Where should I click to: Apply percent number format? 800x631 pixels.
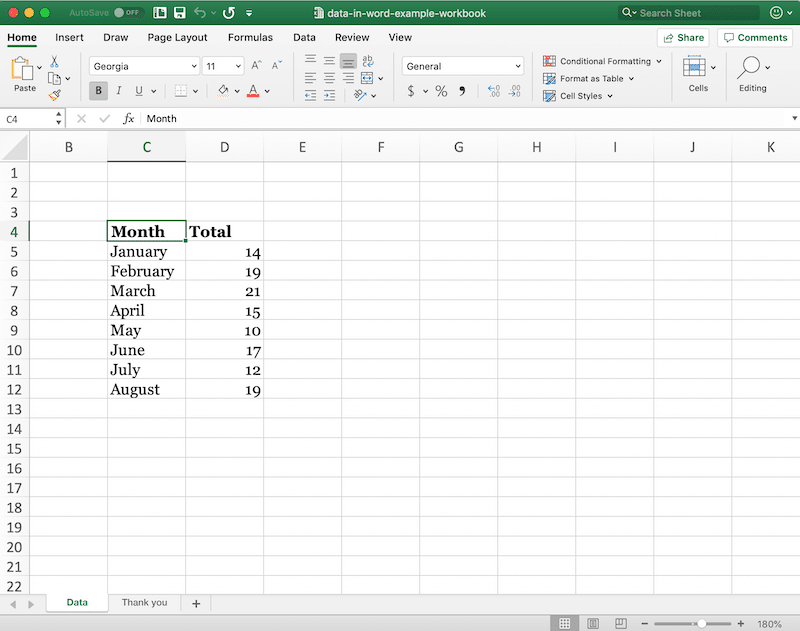[440, 90]
